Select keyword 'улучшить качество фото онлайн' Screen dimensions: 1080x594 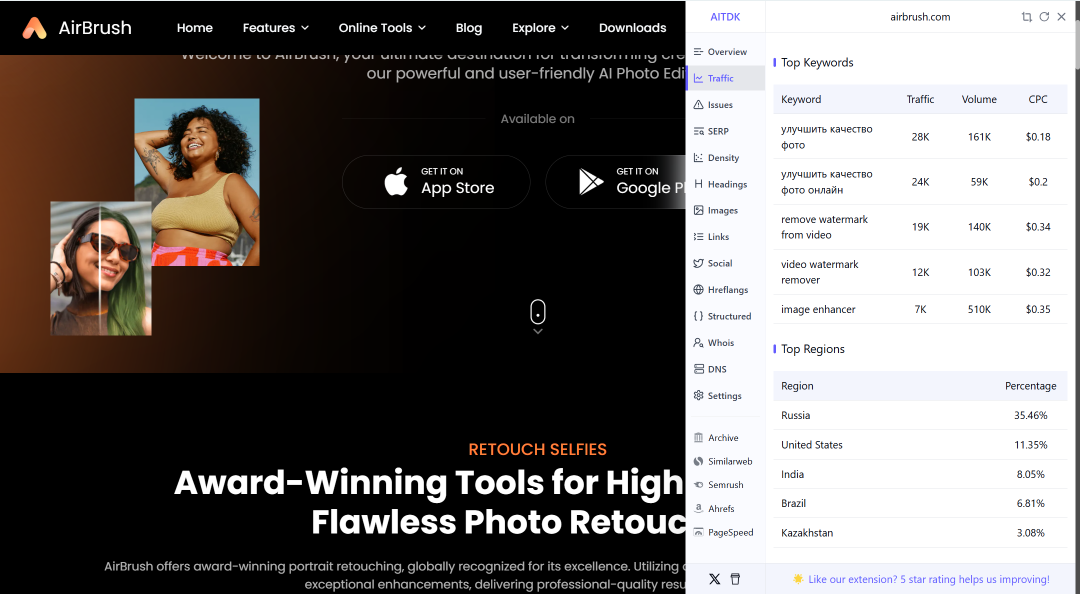[827, 182]
